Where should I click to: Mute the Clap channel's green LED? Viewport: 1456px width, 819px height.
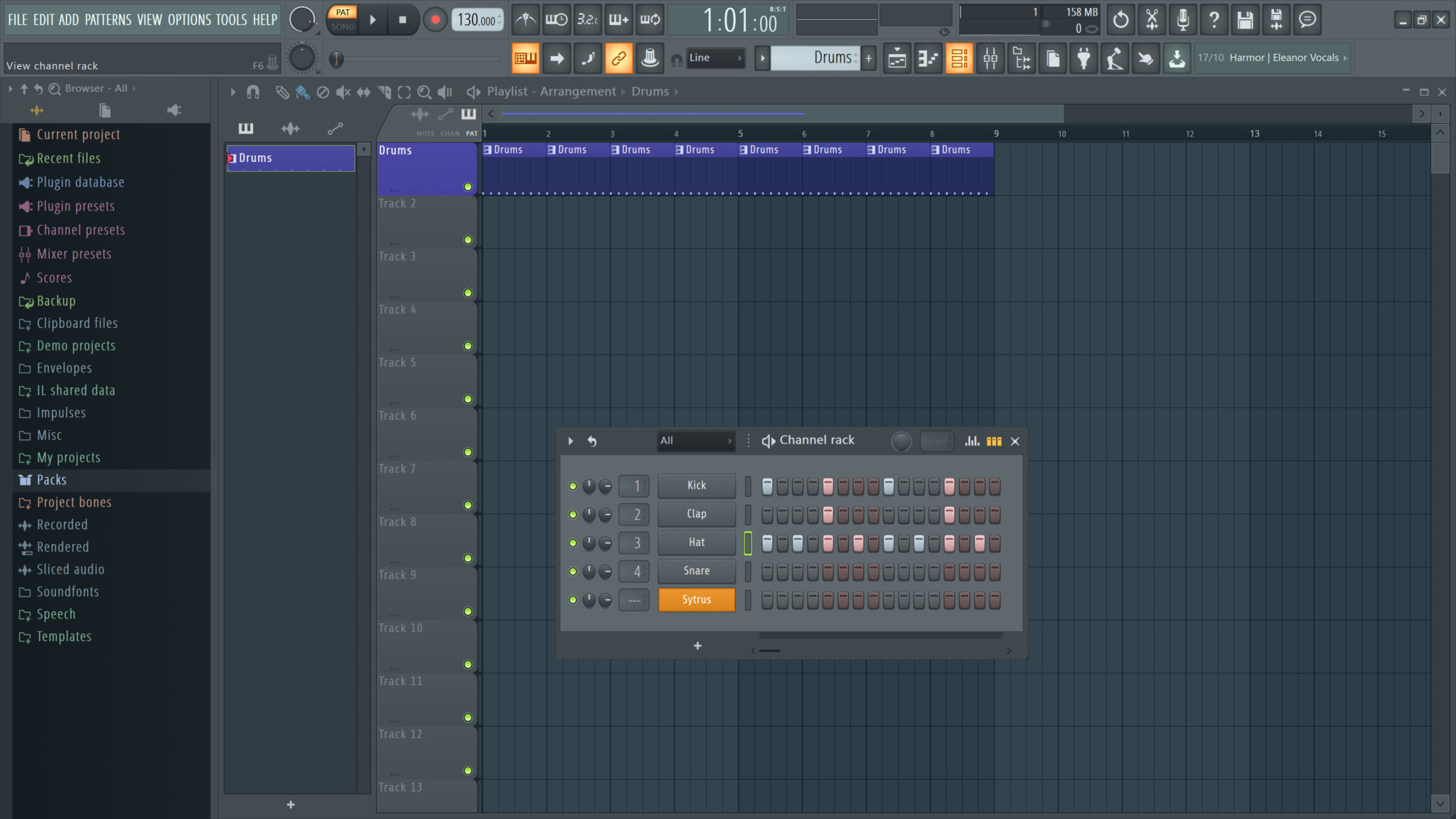573,514
